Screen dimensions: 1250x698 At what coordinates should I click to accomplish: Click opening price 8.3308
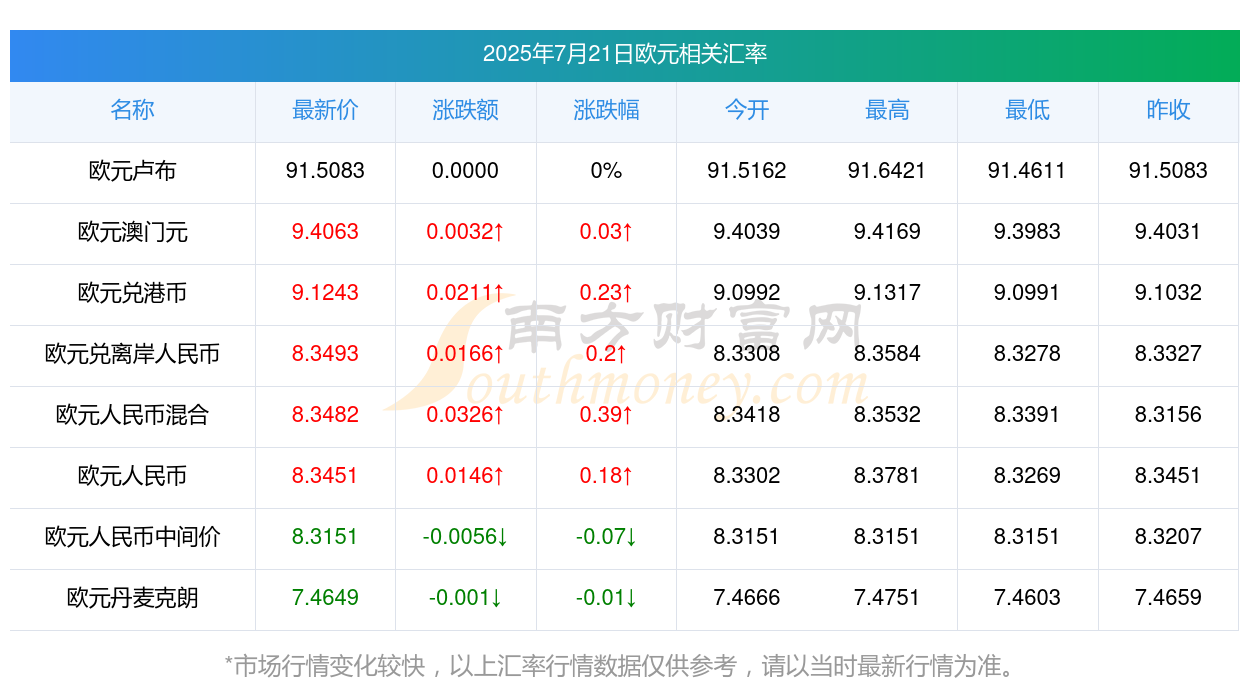tap(747, 354)
